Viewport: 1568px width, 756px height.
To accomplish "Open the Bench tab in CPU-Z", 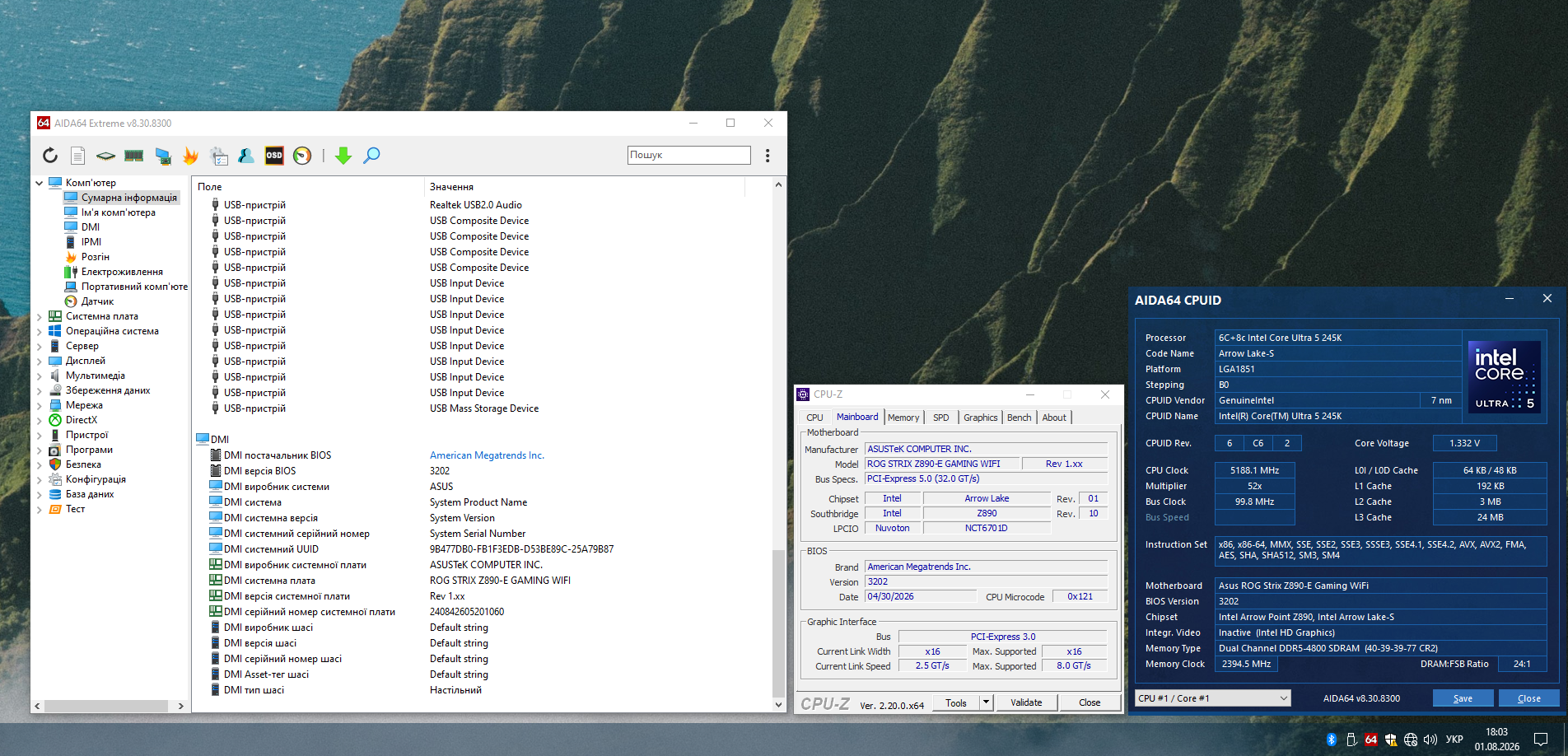I will [1019, 418].
